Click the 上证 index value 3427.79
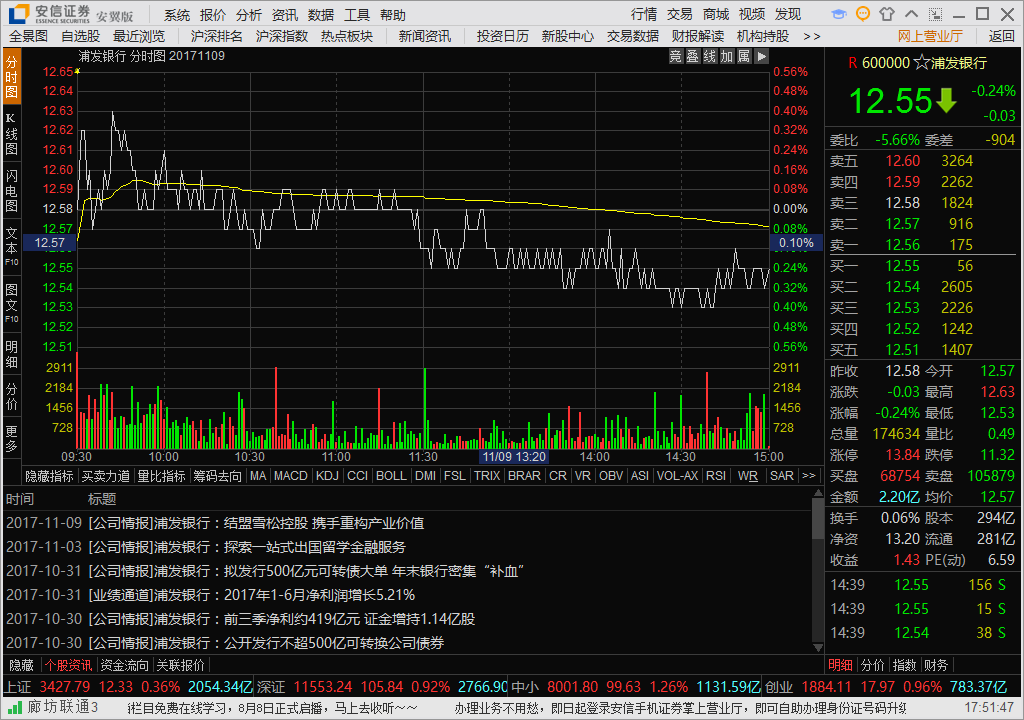Screen dimensions: 1024x720 point(65,687)
